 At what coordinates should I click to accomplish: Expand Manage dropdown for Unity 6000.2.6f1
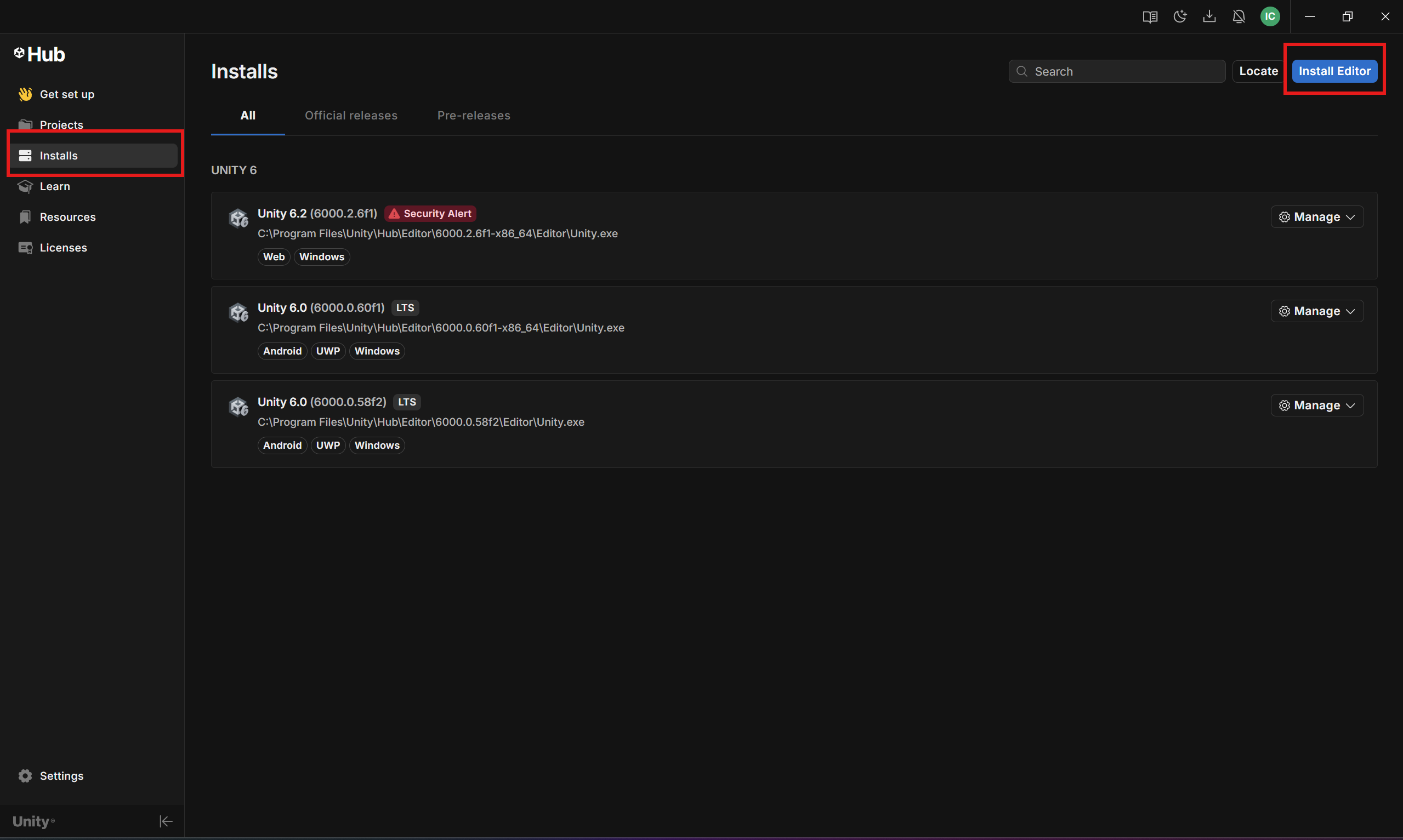pos(1317,218)
